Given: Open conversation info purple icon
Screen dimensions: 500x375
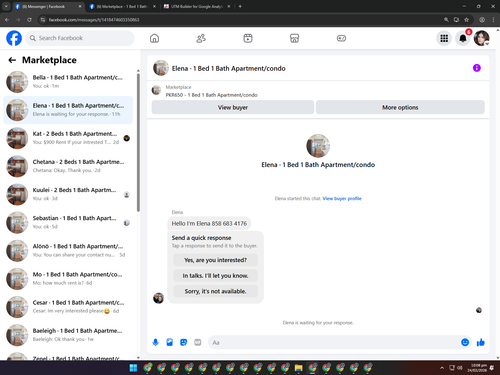Looking at the screenshot, I should [477, 68].
